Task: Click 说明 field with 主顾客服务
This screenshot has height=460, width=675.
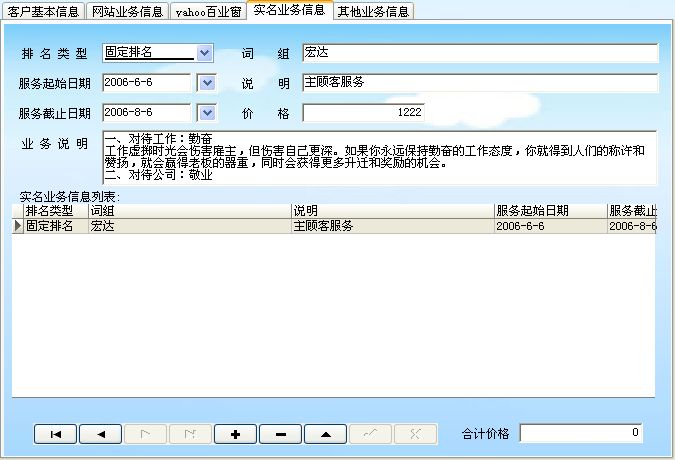Action: coord(480,83)
